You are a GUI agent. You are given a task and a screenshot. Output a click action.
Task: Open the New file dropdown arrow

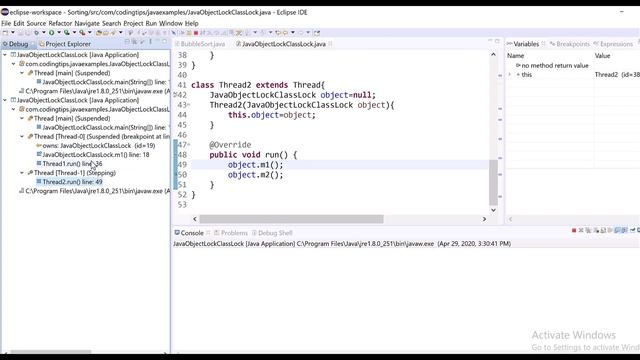tap(13, 33)
